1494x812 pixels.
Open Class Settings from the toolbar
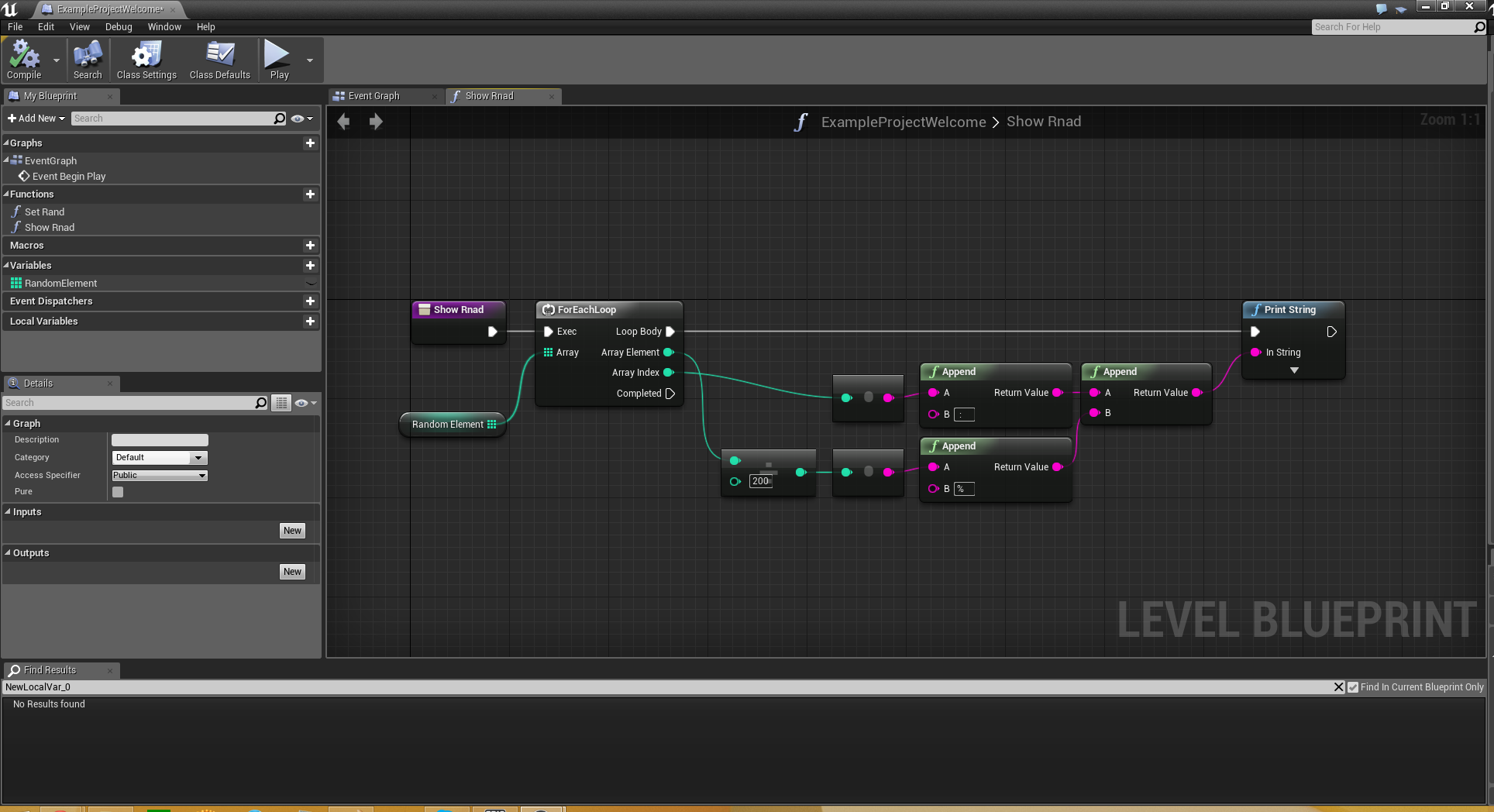point(146,60)
